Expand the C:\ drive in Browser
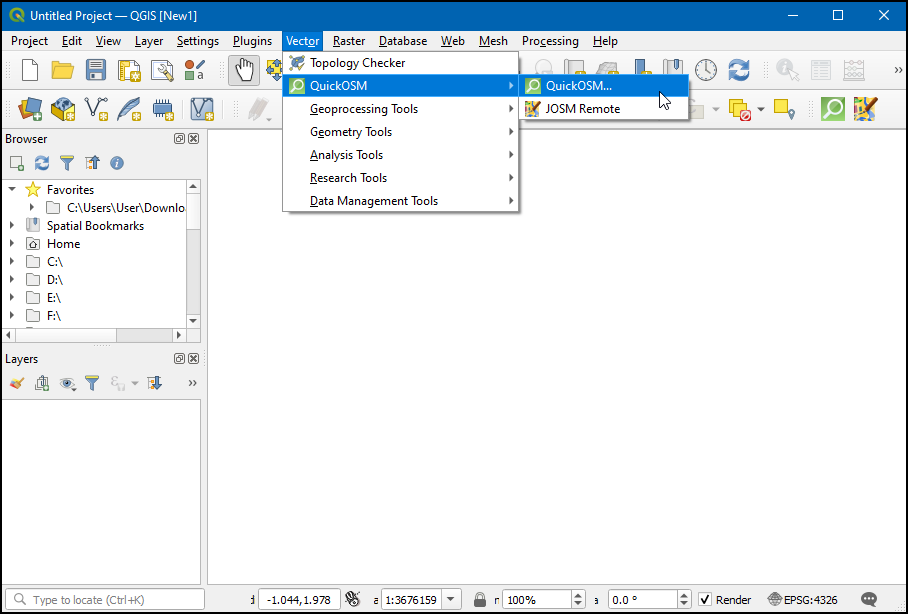Image resolution: width=908 pixels, height=614 pixels. (12, 261)
